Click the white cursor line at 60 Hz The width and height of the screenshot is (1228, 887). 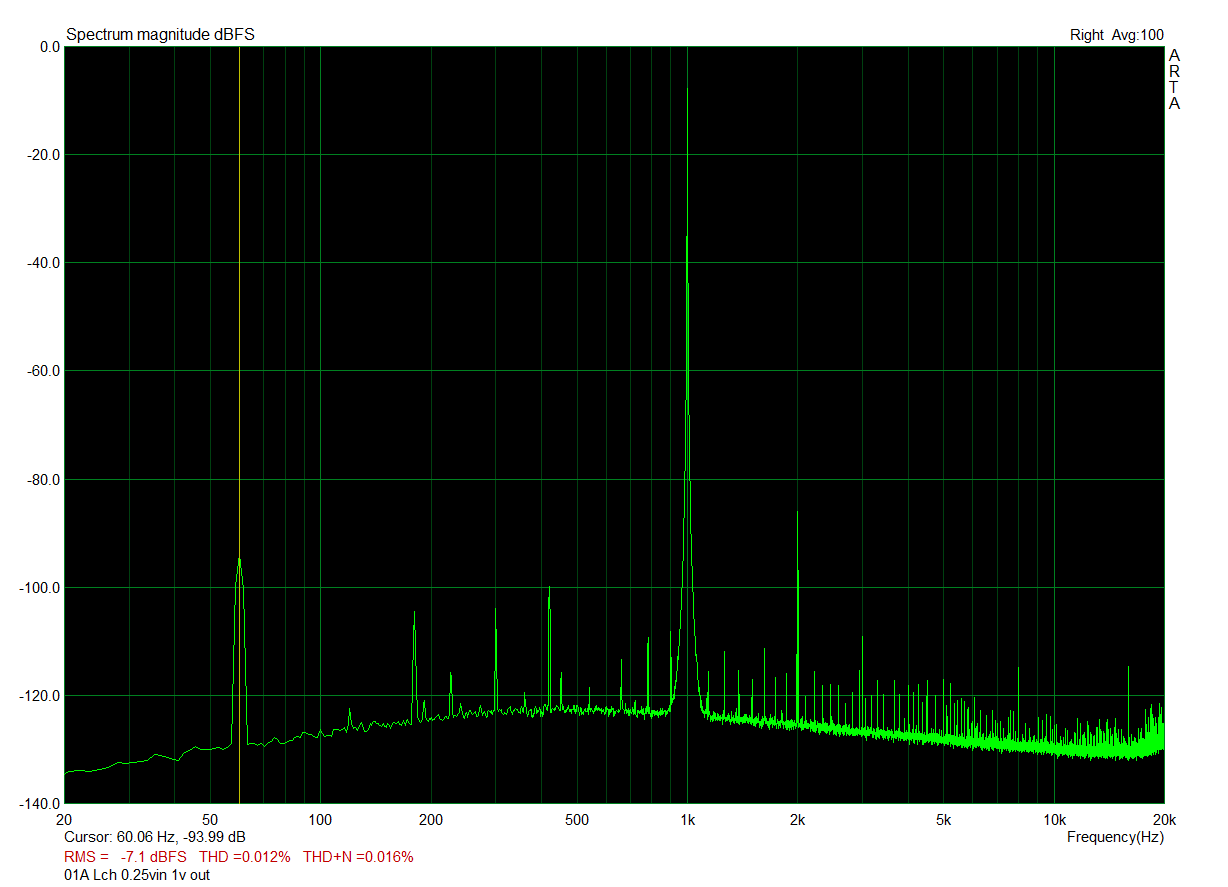pyautogui.click(x=240, y=300)
